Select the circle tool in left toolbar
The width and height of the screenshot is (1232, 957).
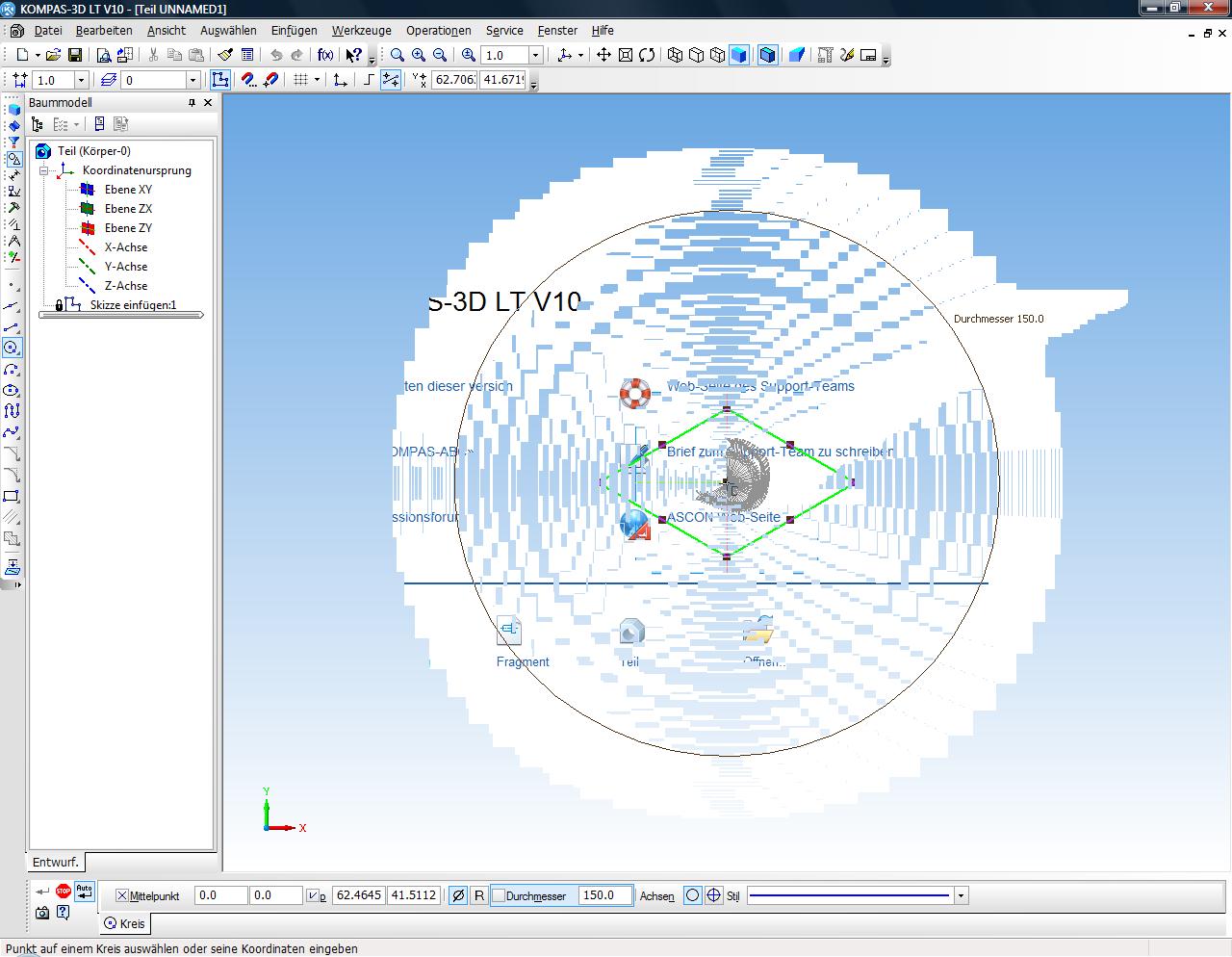pos(12,348)
